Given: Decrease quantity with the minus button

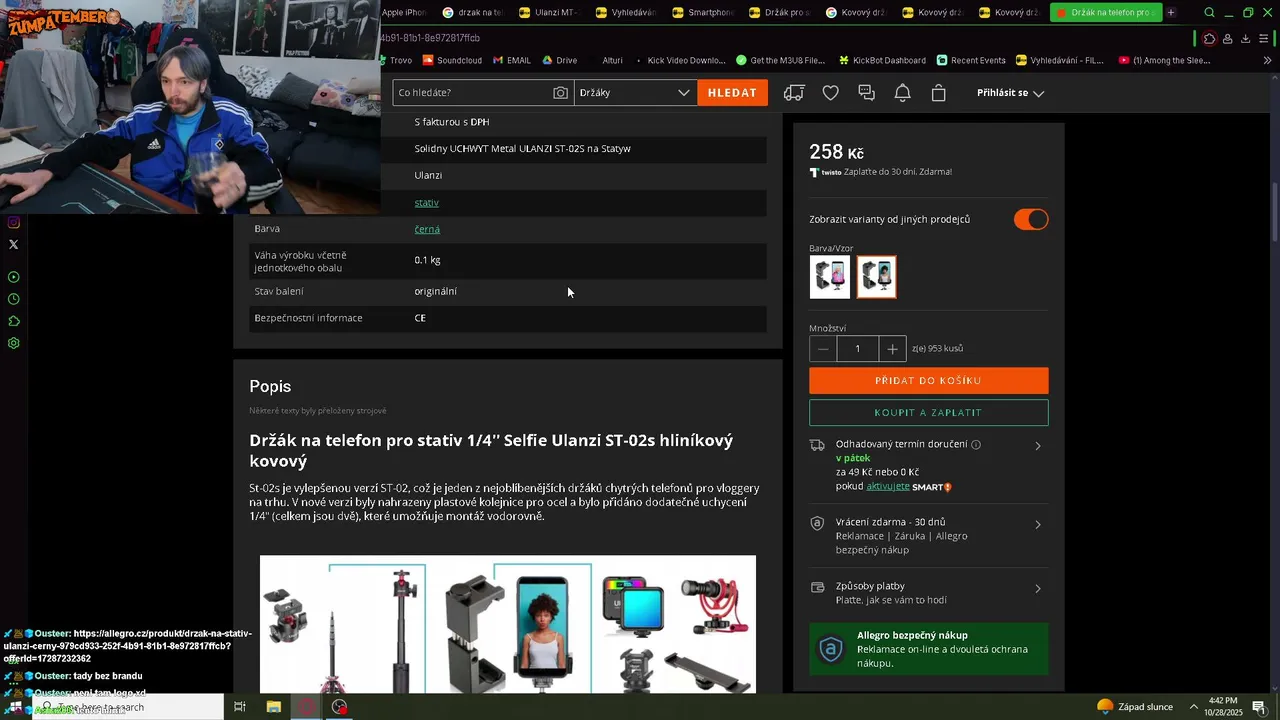Looking at the screenshot, I should pyautogui.click(x=823, y=349).
